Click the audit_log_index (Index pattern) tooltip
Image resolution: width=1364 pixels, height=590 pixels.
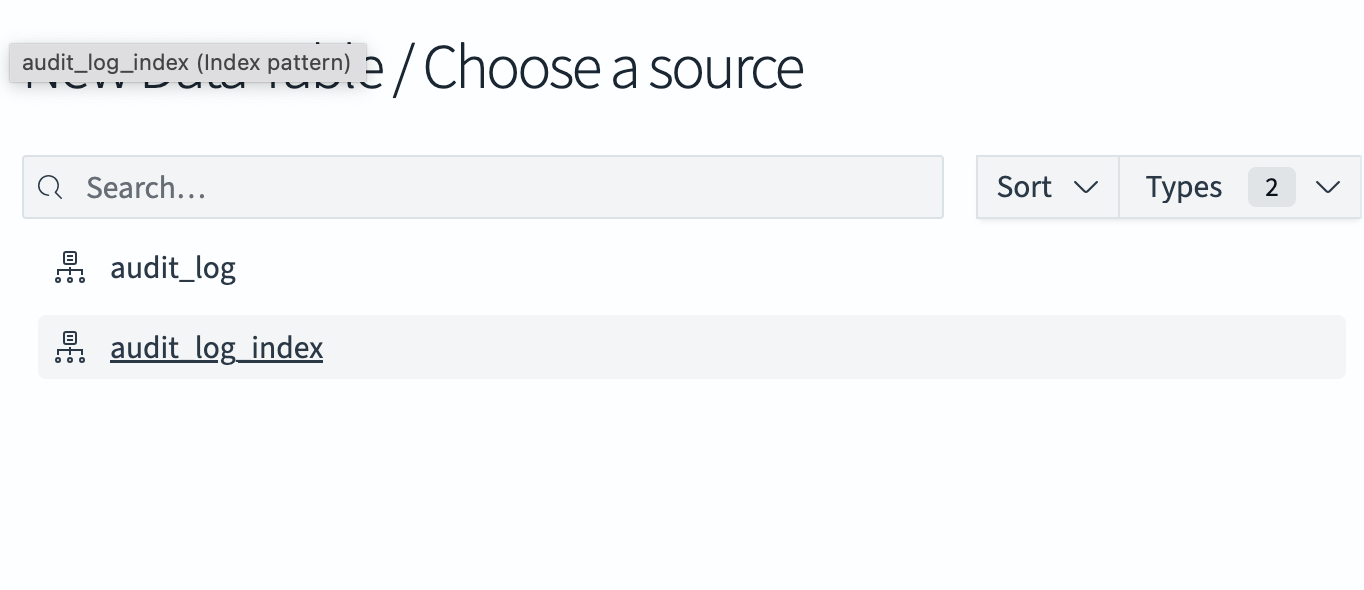point(187,62)
